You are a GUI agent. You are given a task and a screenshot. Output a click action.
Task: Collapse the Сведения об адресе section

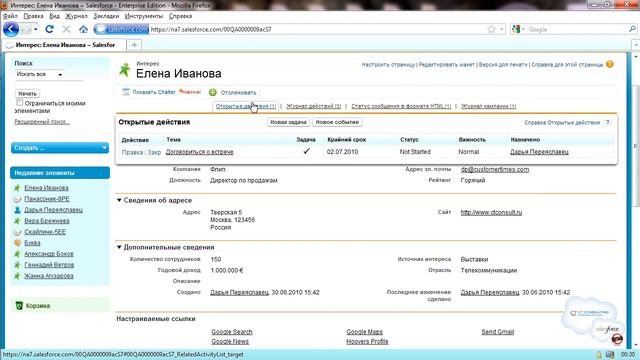(119, 200)
